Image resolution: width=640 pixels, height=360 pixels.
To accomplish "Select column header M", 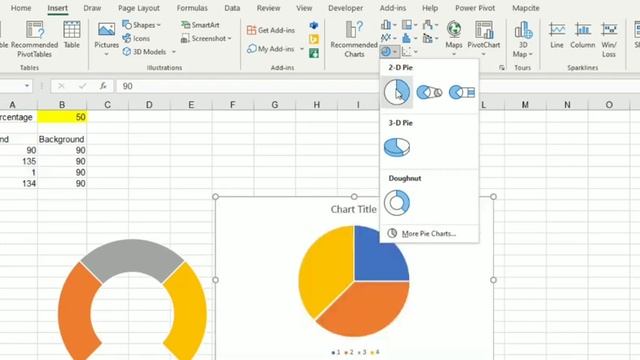I will pos(525,105).
